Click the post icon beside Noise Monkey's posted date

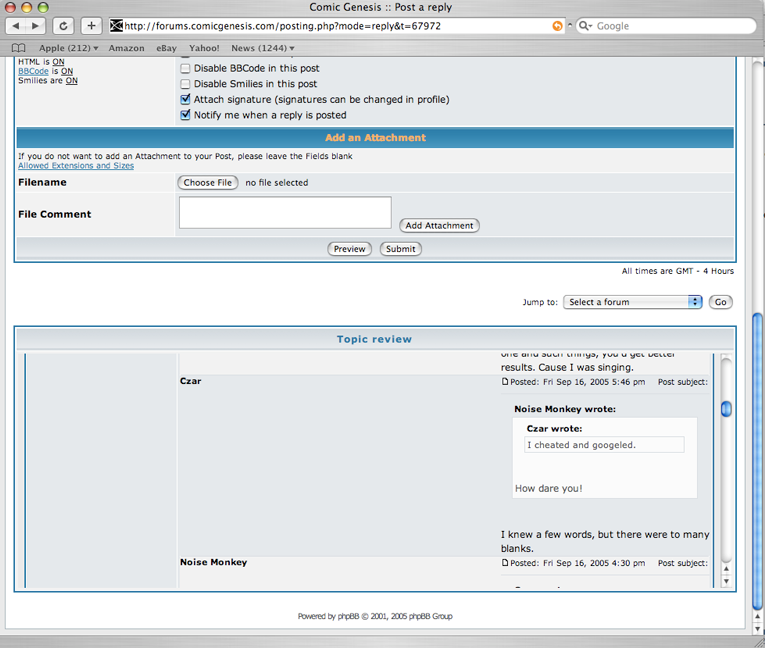pyautogui.click(x=505, y=563)
